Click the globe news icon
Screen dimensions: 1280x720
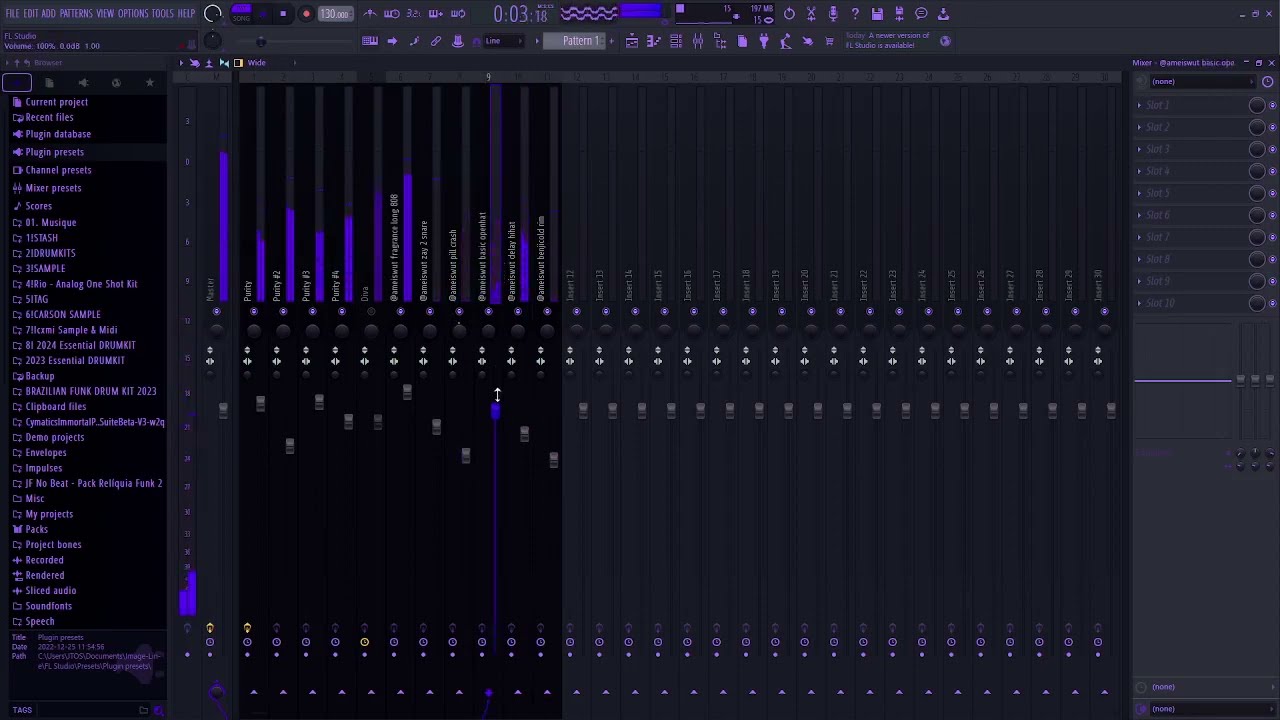946,41
